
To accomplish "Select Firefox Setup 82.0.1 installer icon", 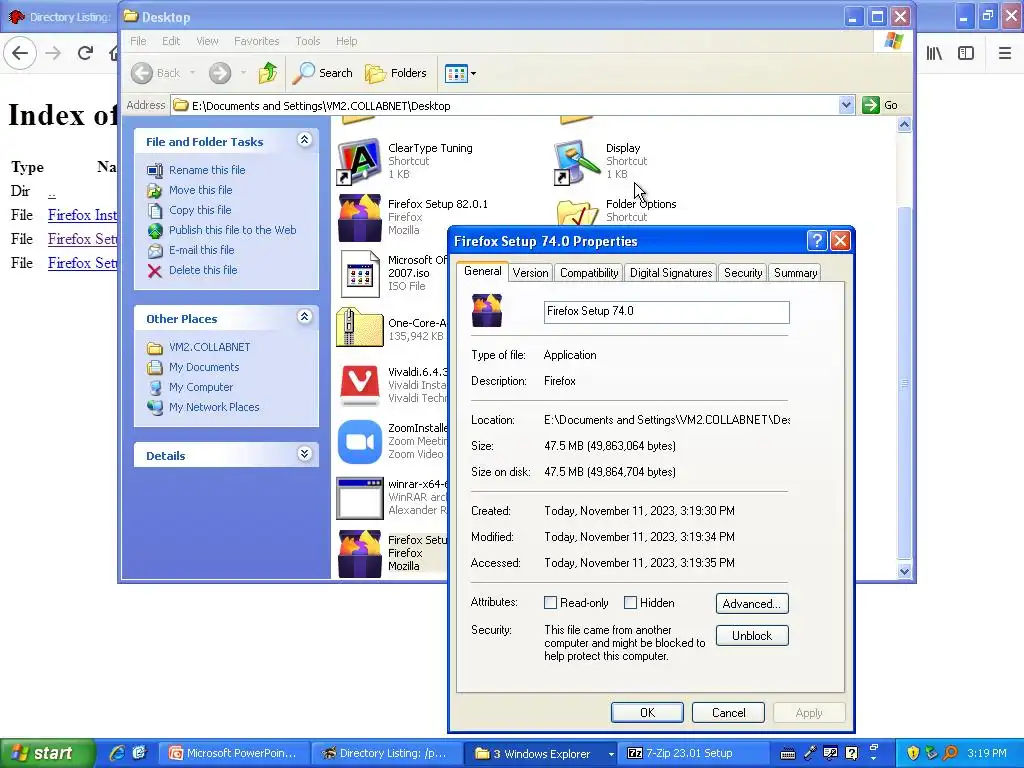I will pyautogui.click(x=359, y=217).
